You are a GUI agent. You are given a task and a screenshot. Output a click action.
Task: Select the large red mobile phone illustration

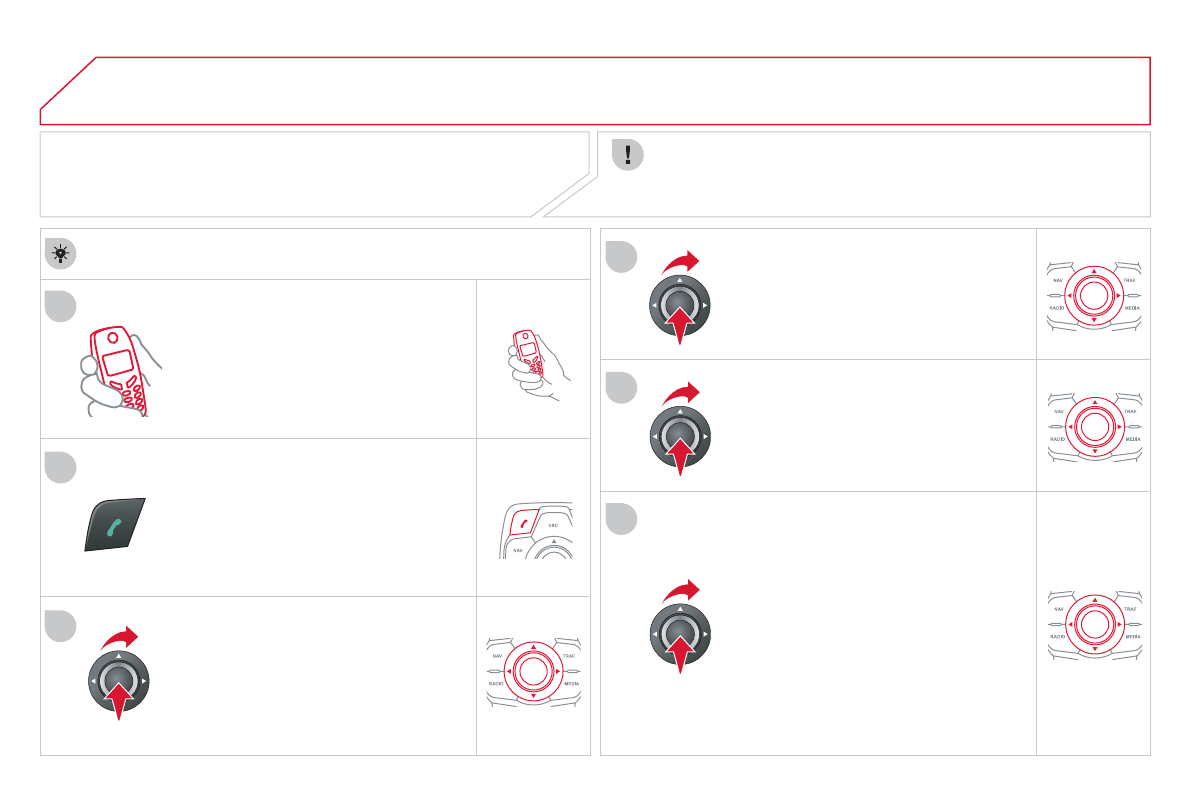click(116, 370)
